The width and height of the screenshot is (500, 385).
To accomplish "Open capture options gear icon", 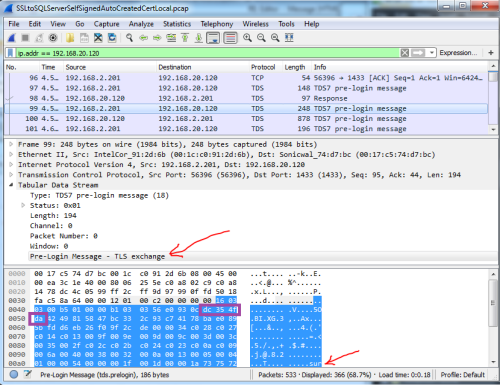I will 53,38.
